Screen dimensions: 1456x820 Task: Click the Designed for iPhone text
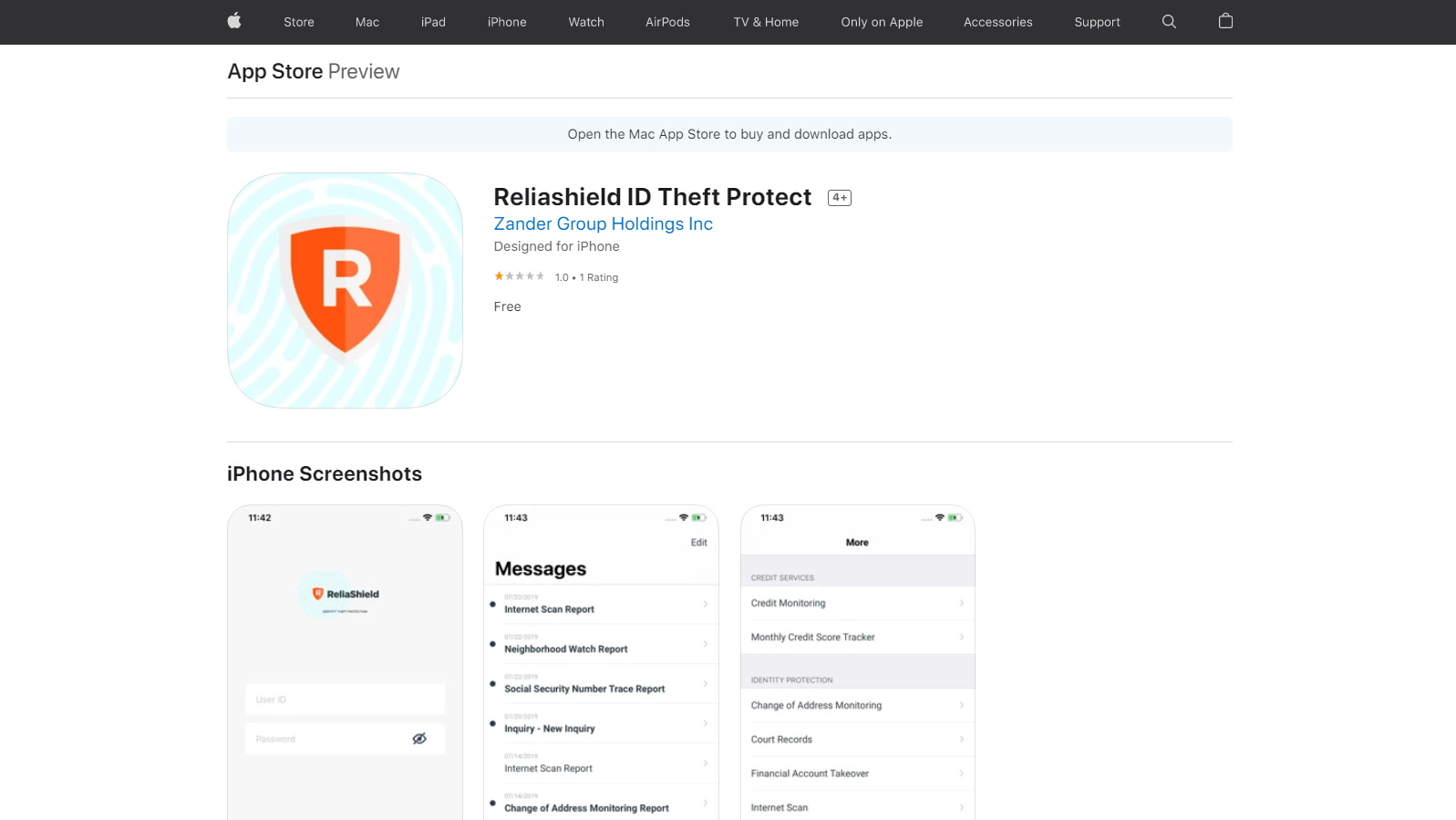point(556,246)
